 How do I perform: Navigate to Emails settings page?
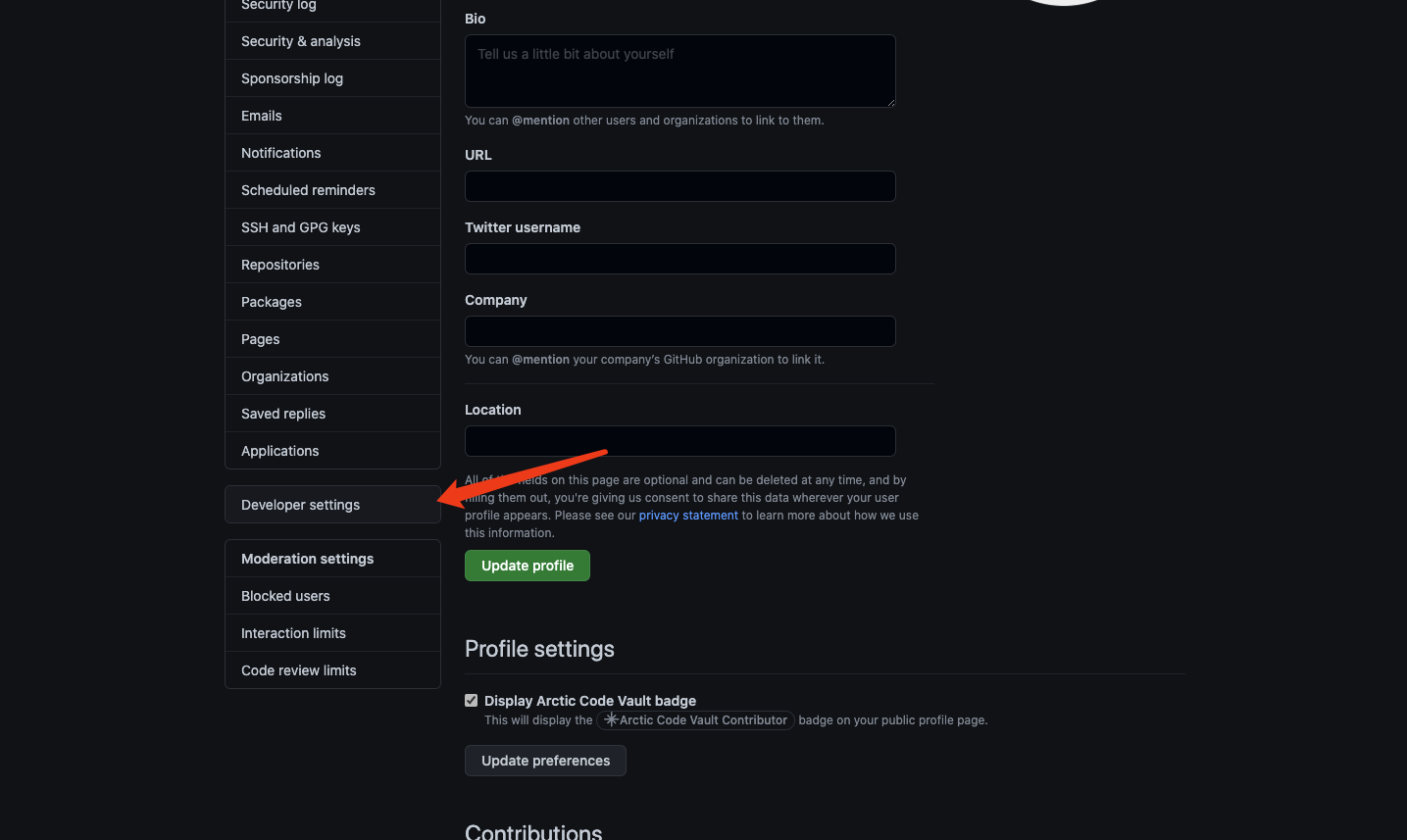coord(262,116)
